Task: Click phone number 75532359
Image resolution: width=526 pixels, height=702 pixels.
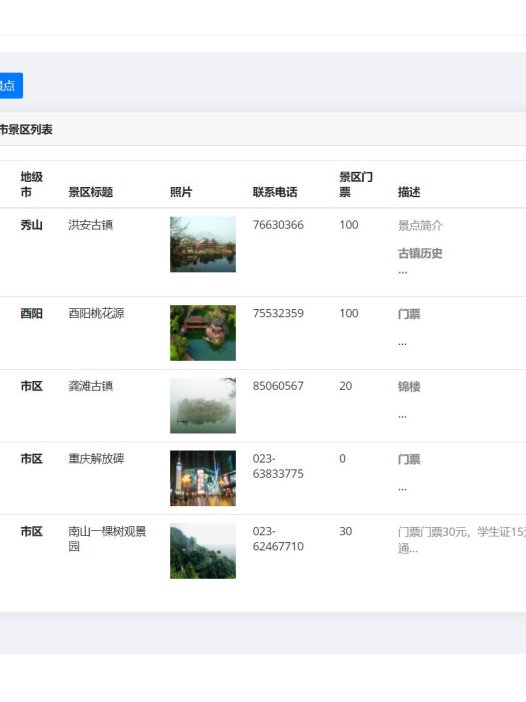Action: click(x=278, y=313)
